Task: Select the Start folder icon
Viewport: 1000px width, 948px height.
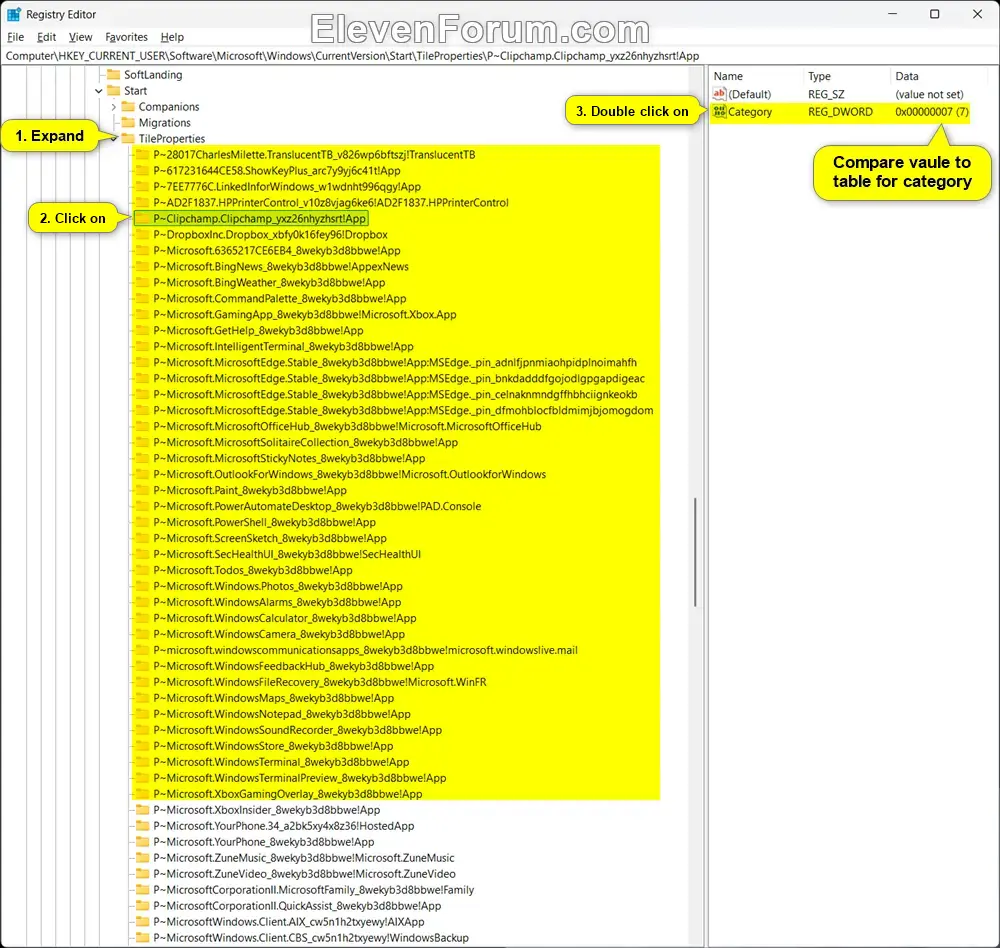Action: [x=114, y=91]
